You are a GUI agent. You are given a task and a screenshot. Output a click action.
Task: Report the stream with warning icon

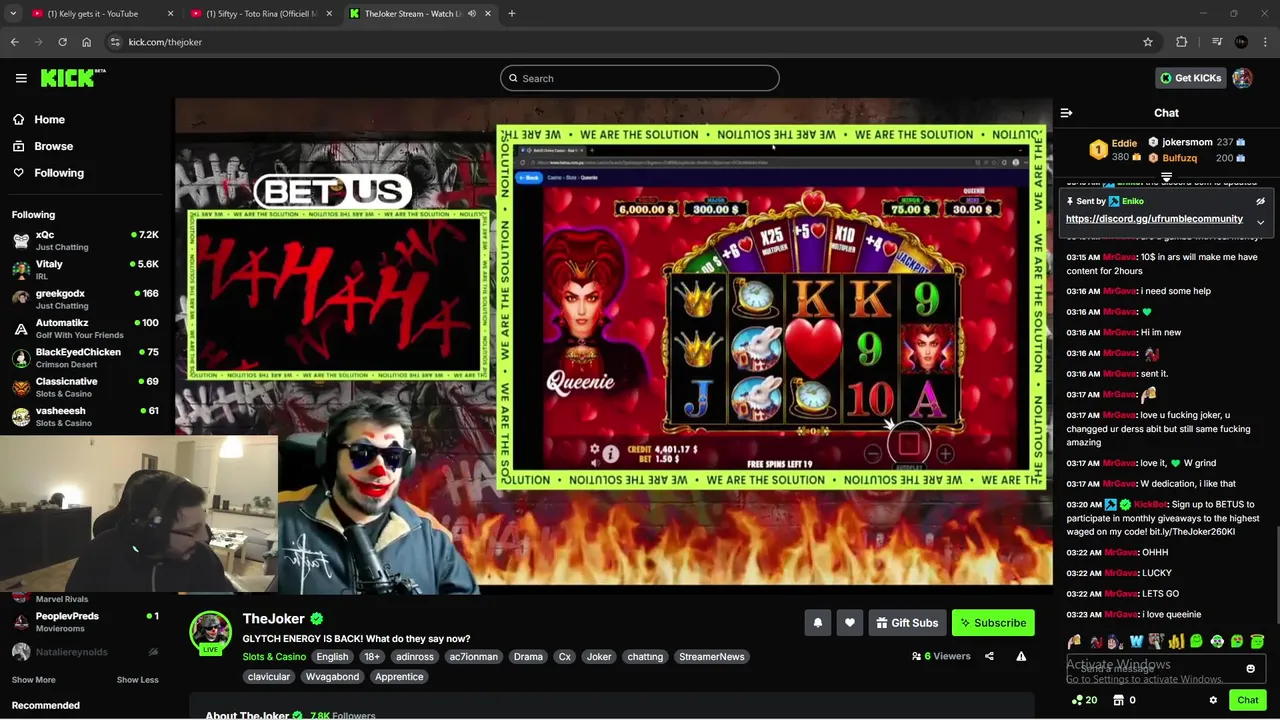click(1021, 656)
